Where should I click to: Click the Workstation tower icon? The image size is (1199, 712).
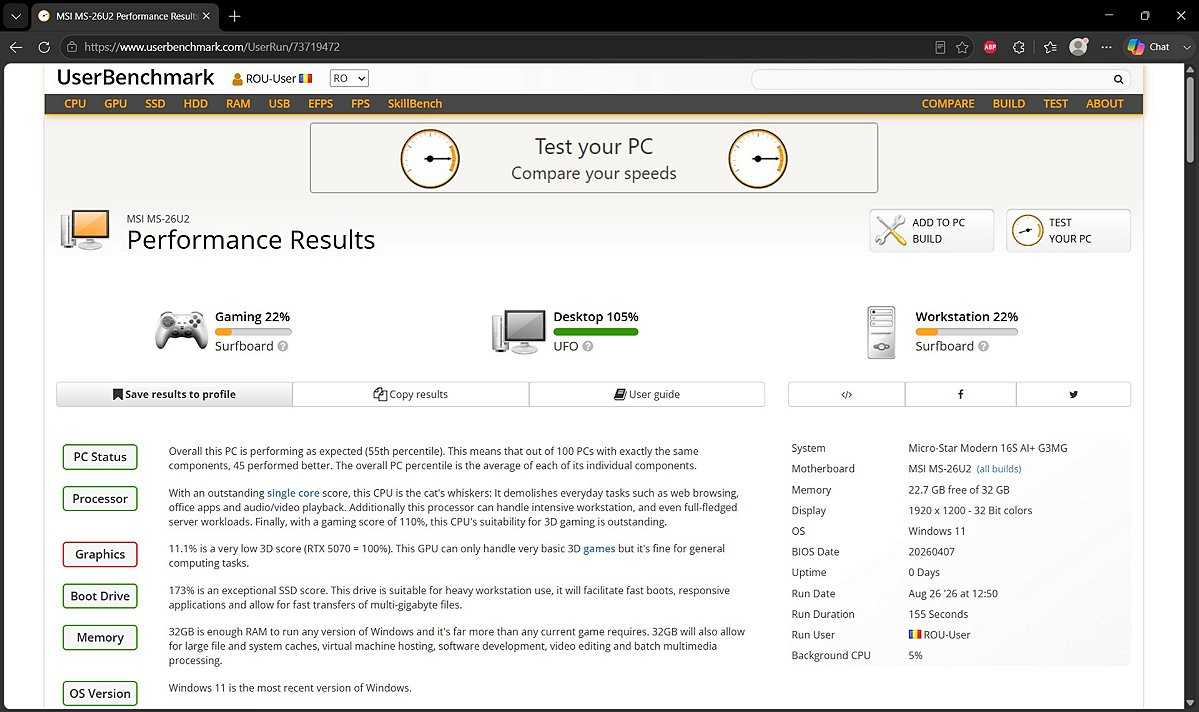click(x=881, y=332)
